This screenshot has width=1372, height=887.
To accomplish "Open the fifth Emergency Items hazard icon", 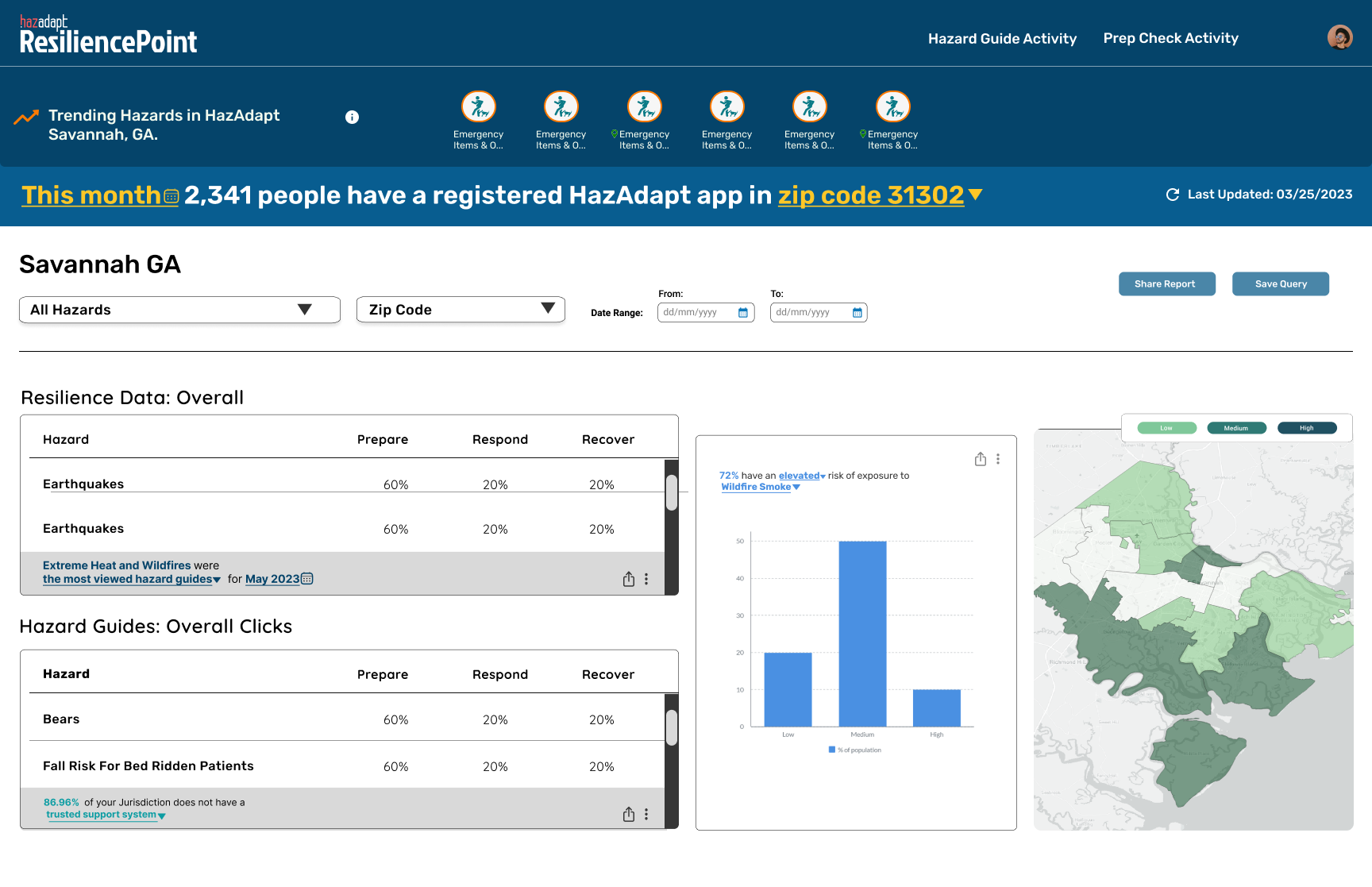I will 810,106.
